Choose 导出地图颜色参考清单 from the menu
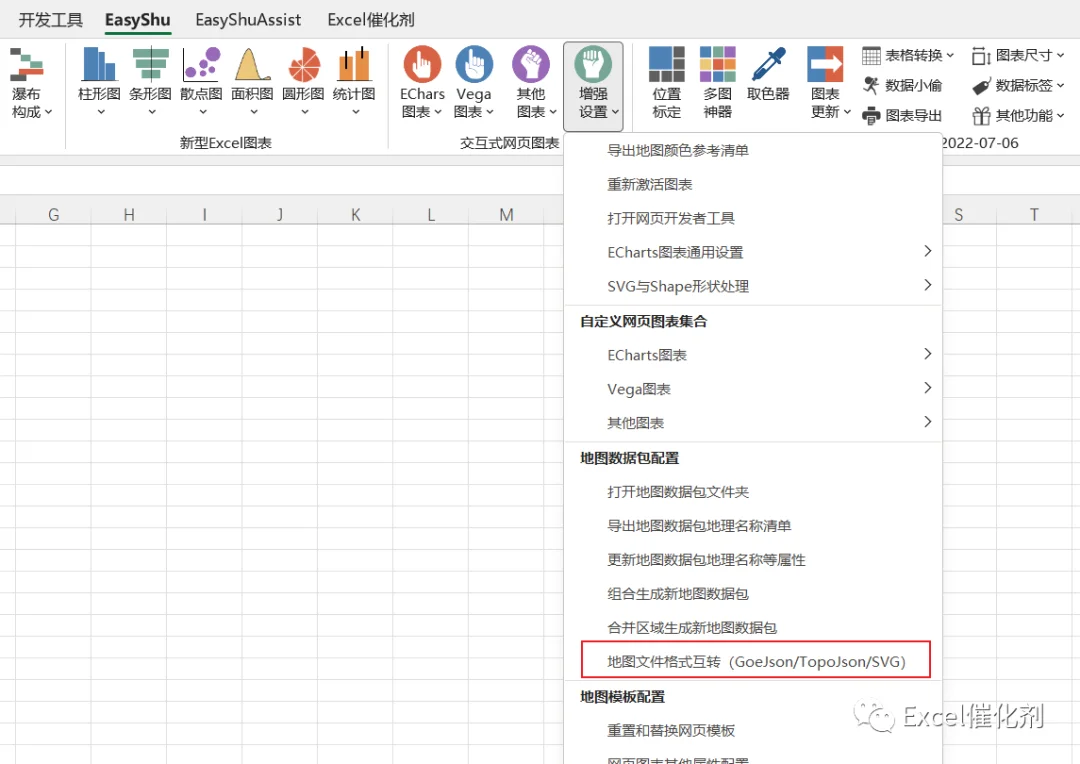The image size is (1080, 764). [753, 150]
